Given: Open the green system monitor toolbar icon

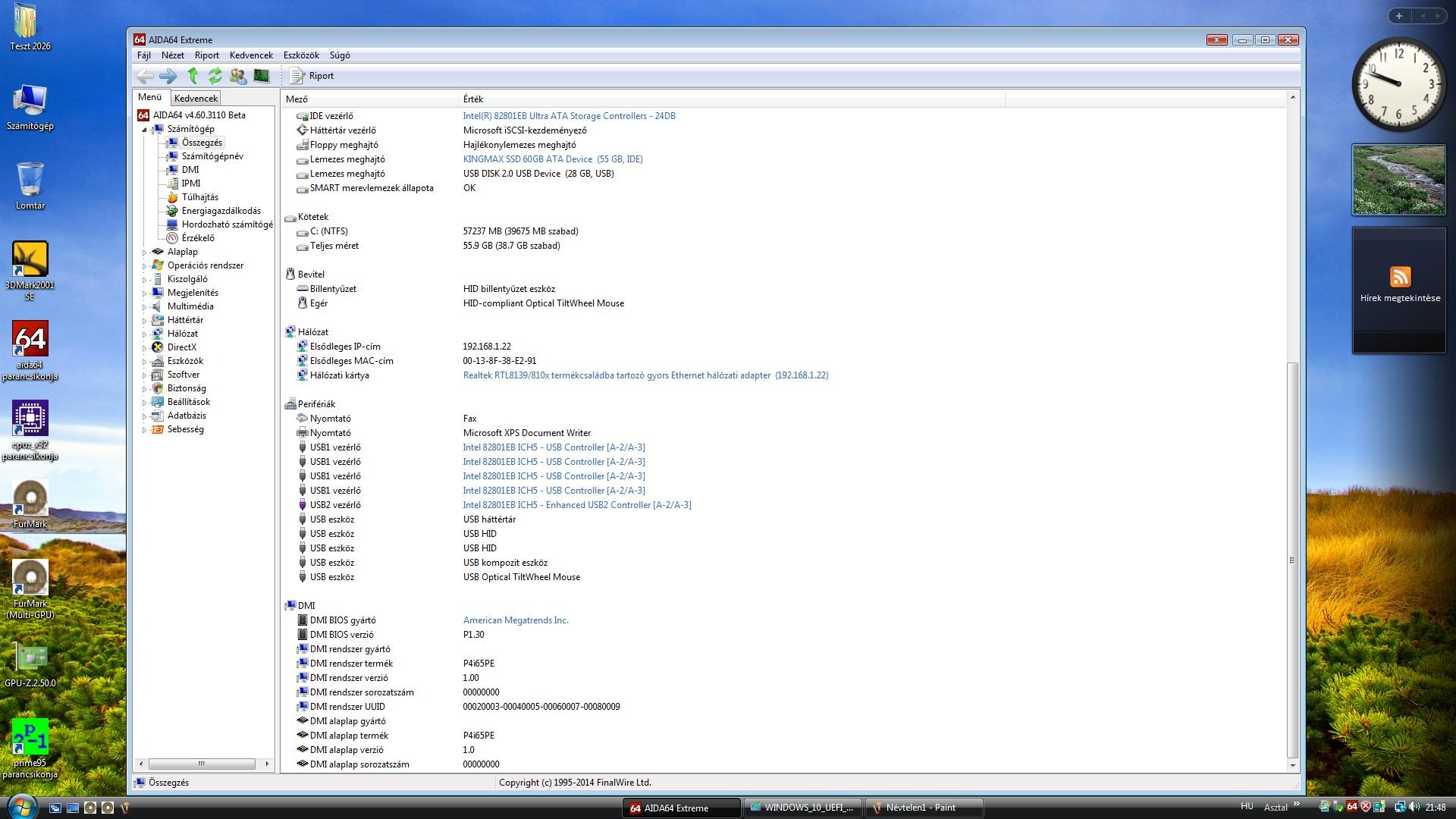Looking at the screenshot, I should [262, 76].
